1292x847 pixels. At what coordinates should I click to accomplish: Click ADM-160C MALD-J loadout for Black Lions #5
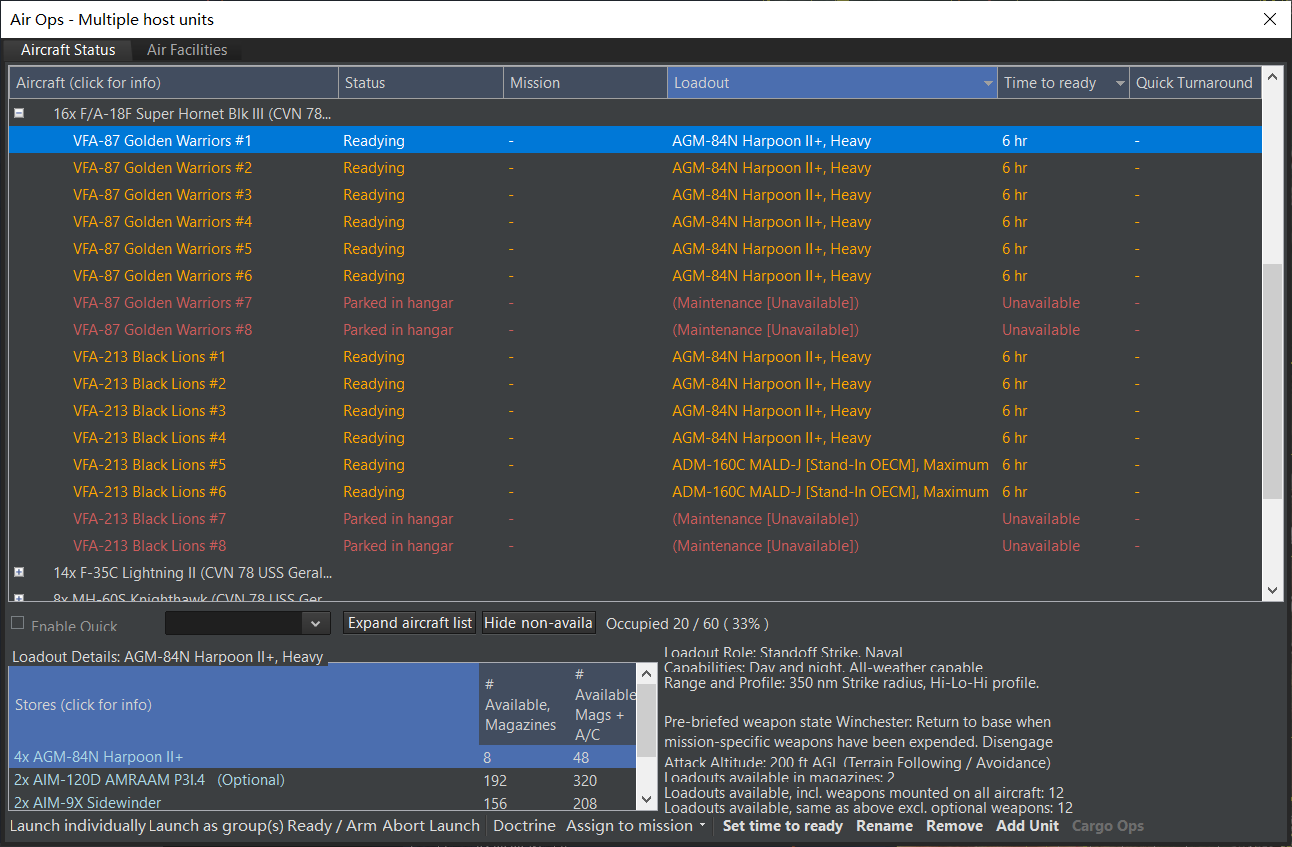coord(830,465)
